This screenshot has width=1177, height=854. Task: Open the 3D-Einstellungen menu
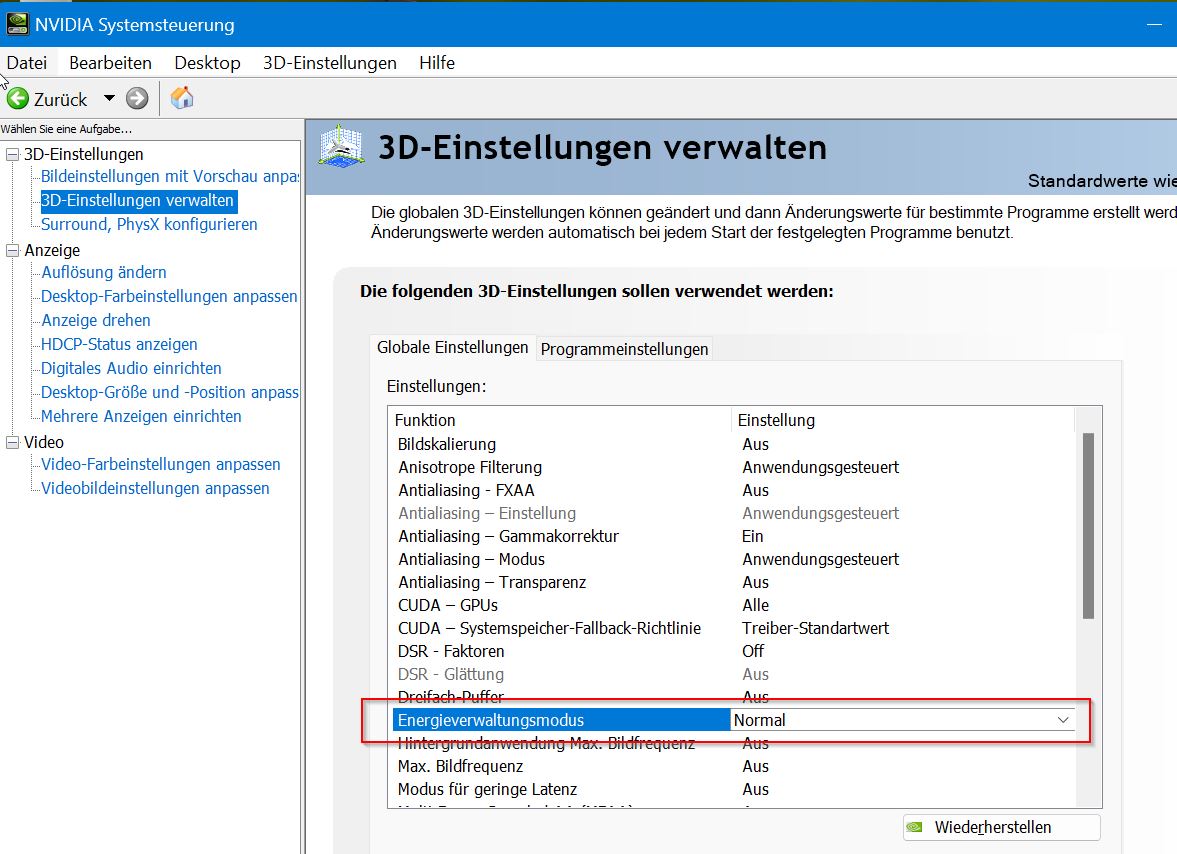click(x=330, y=62)
